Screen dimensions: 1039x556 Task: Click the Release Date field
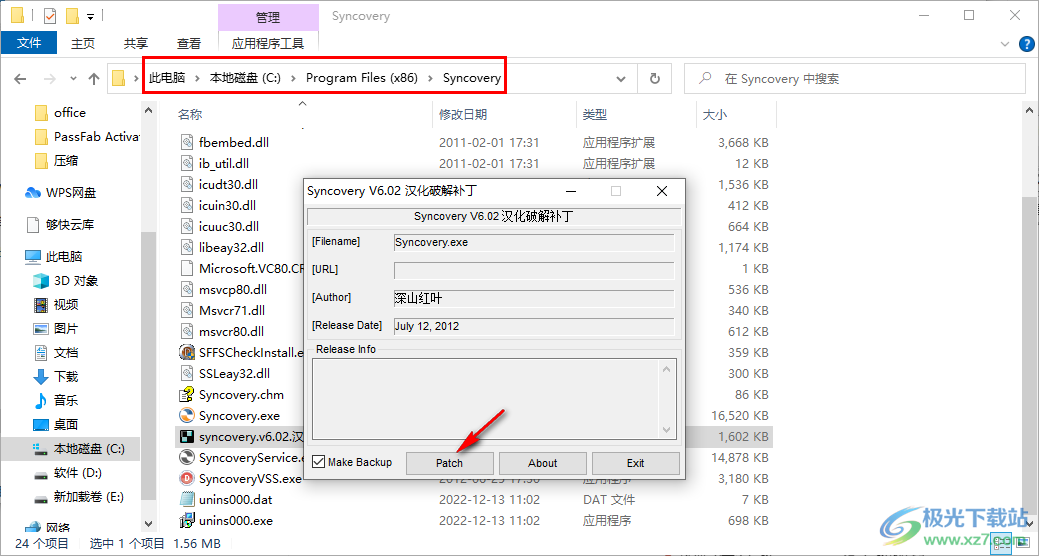click(533, 326)
